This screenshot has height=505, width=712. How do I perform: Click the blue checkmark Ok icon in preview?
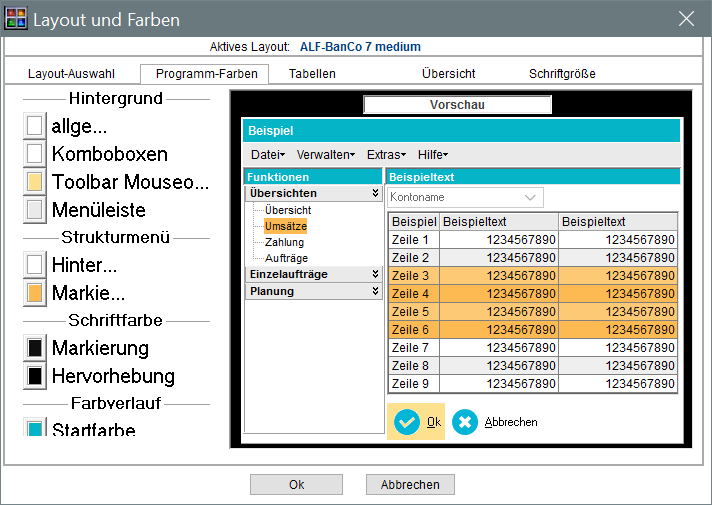(x=406, y=422)
